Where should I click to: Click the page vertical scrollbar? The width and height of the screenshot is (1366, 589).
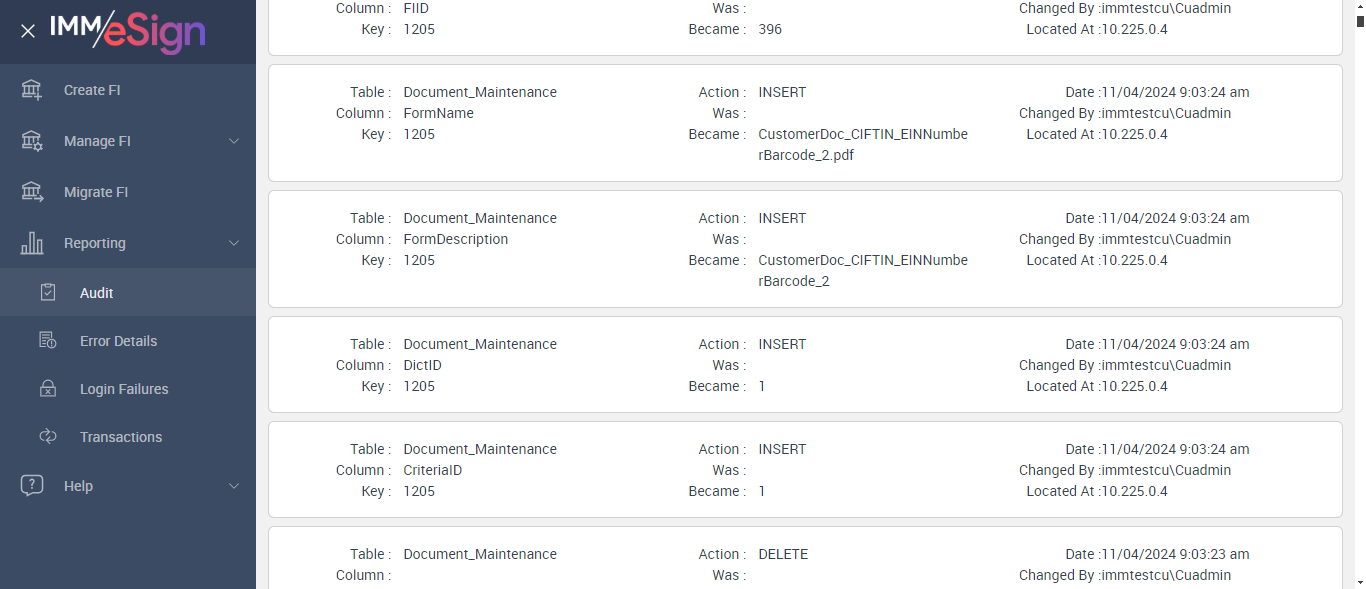click(x=1359, y=300)
